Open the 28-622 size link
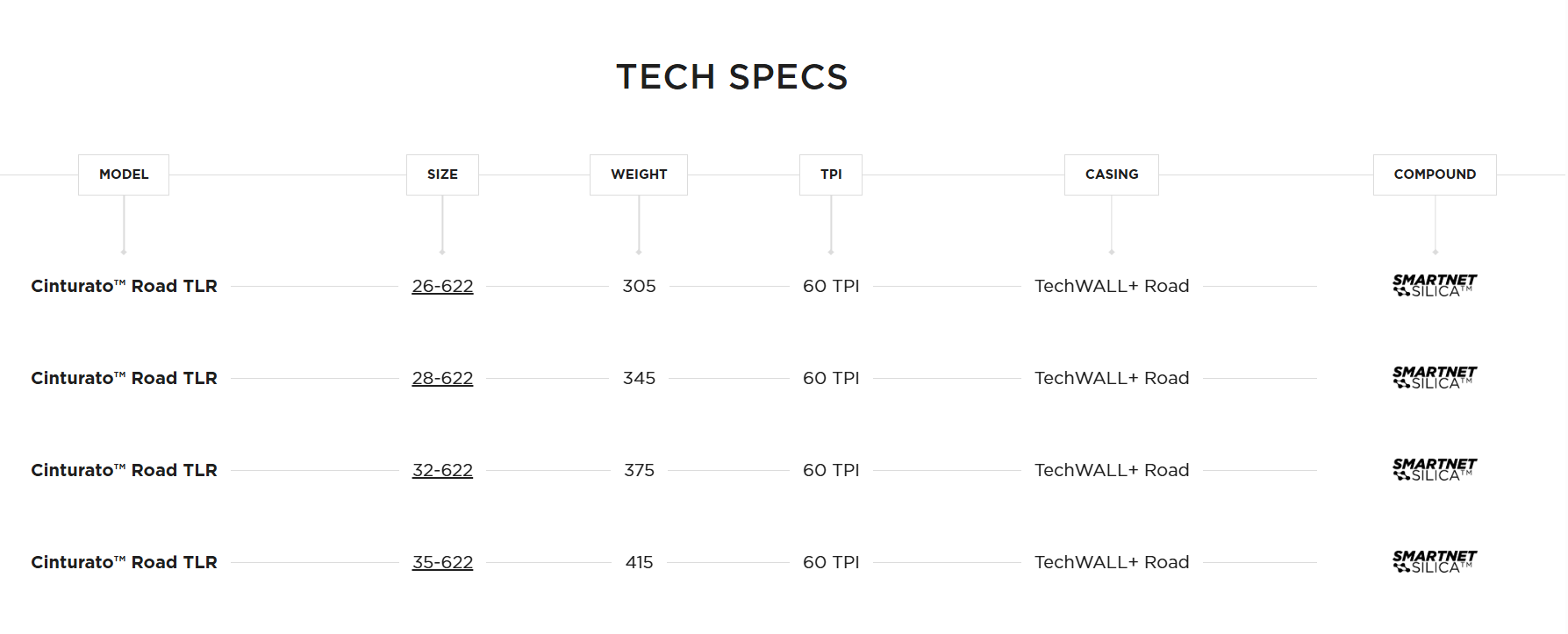This screenshot has height=634, width=1568. pos(442,378)
